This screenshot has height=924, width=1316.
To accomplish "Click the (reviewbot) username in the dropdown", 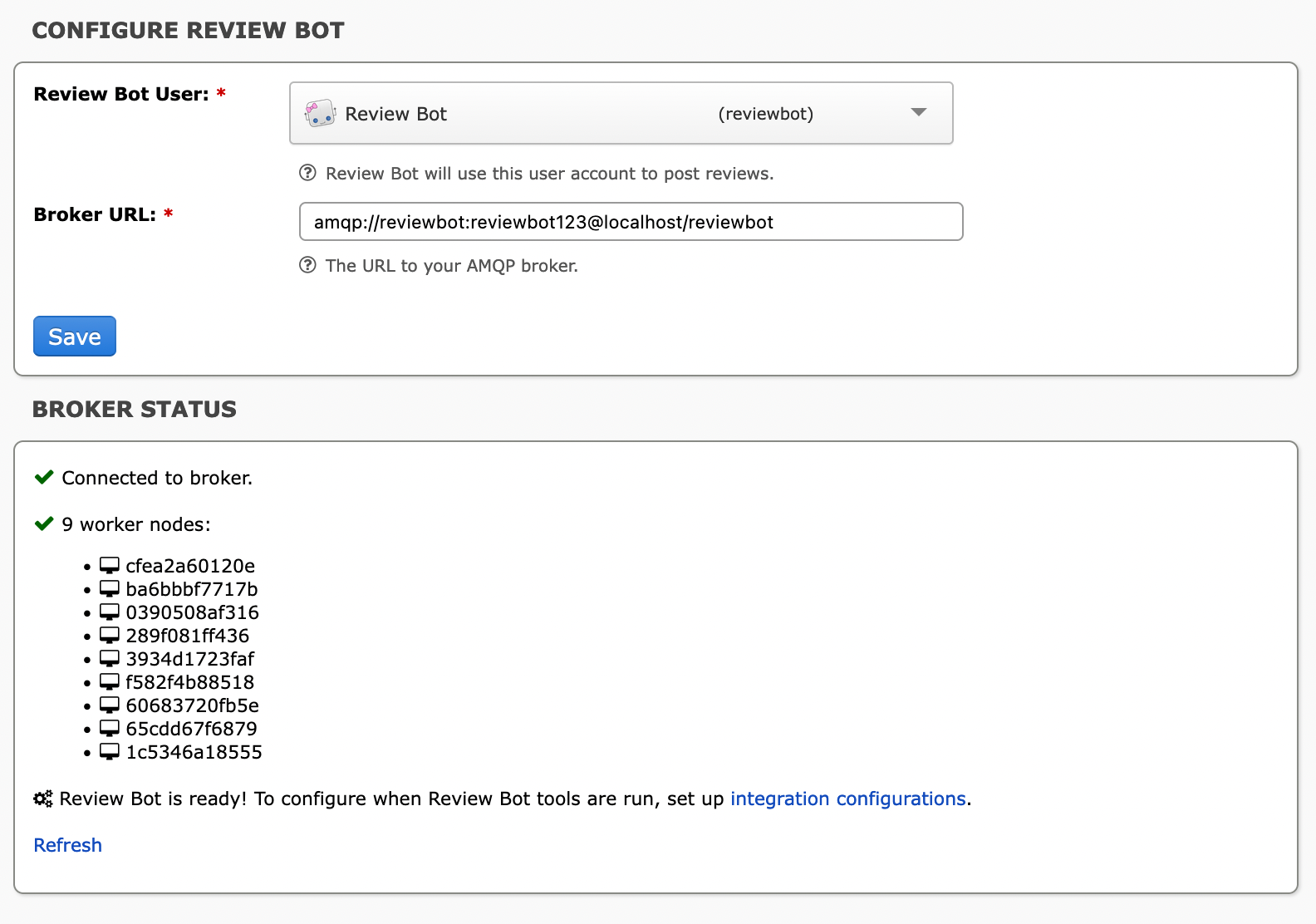I will tap(766, 114).
